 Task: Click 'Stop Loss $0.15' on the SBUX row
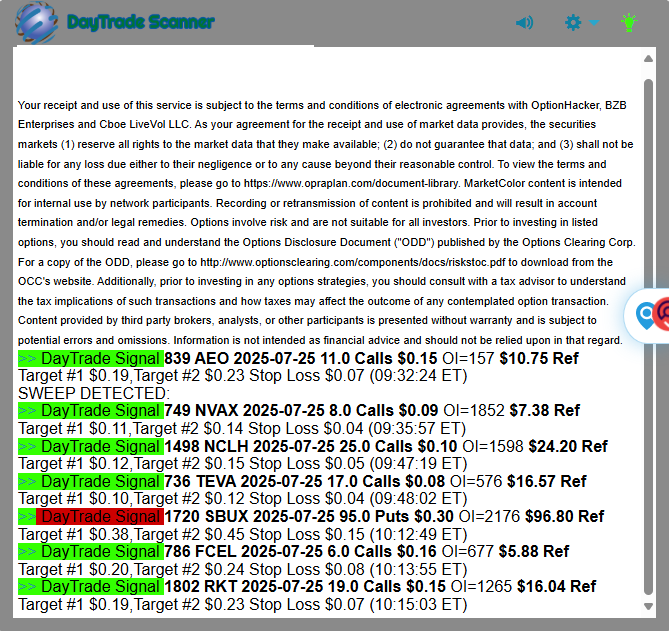click(x=307, y=534)
